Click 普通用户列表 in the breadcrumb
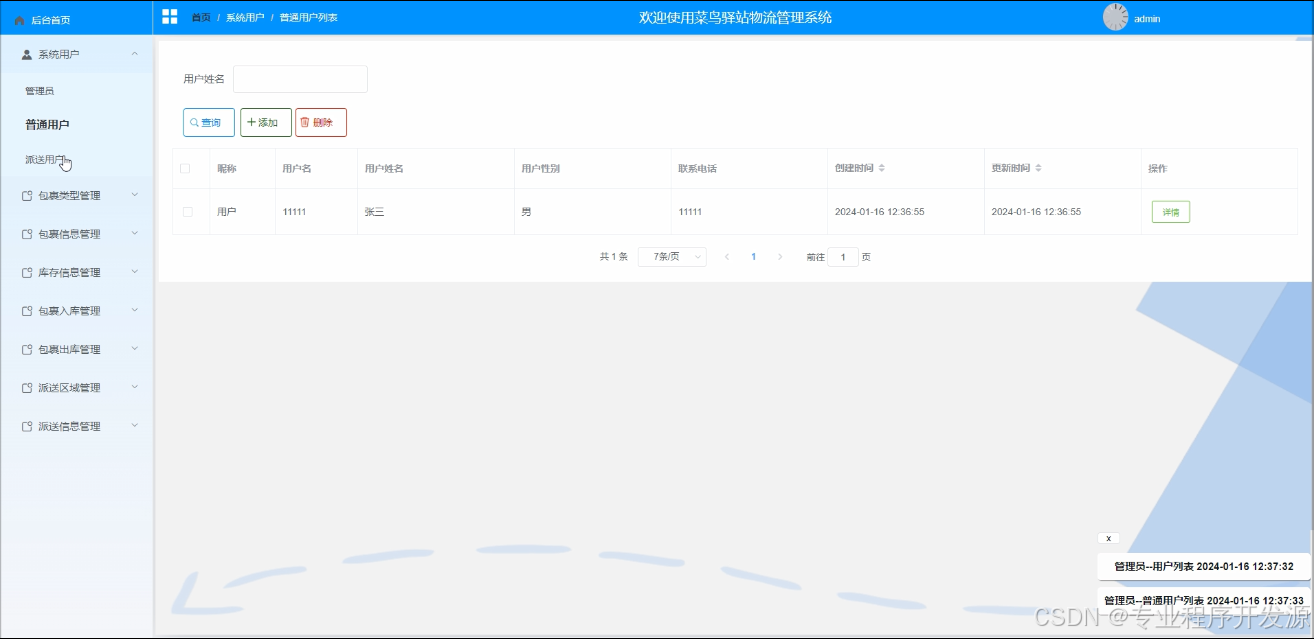The width and height of the screenshot is (1314, 639). (x=309, y=17)
